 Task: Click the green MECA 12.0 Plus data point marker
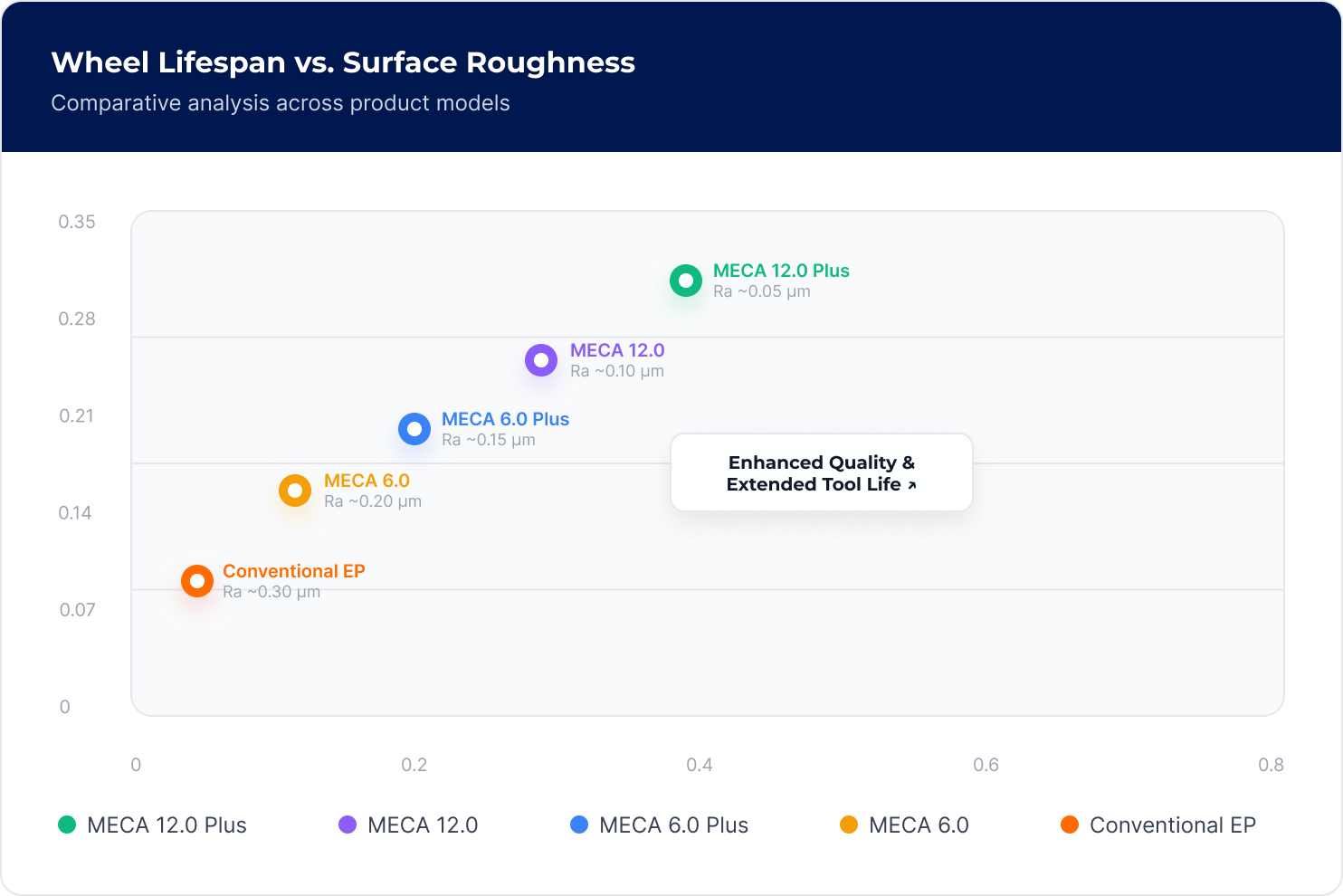click(x=686, y=281)
